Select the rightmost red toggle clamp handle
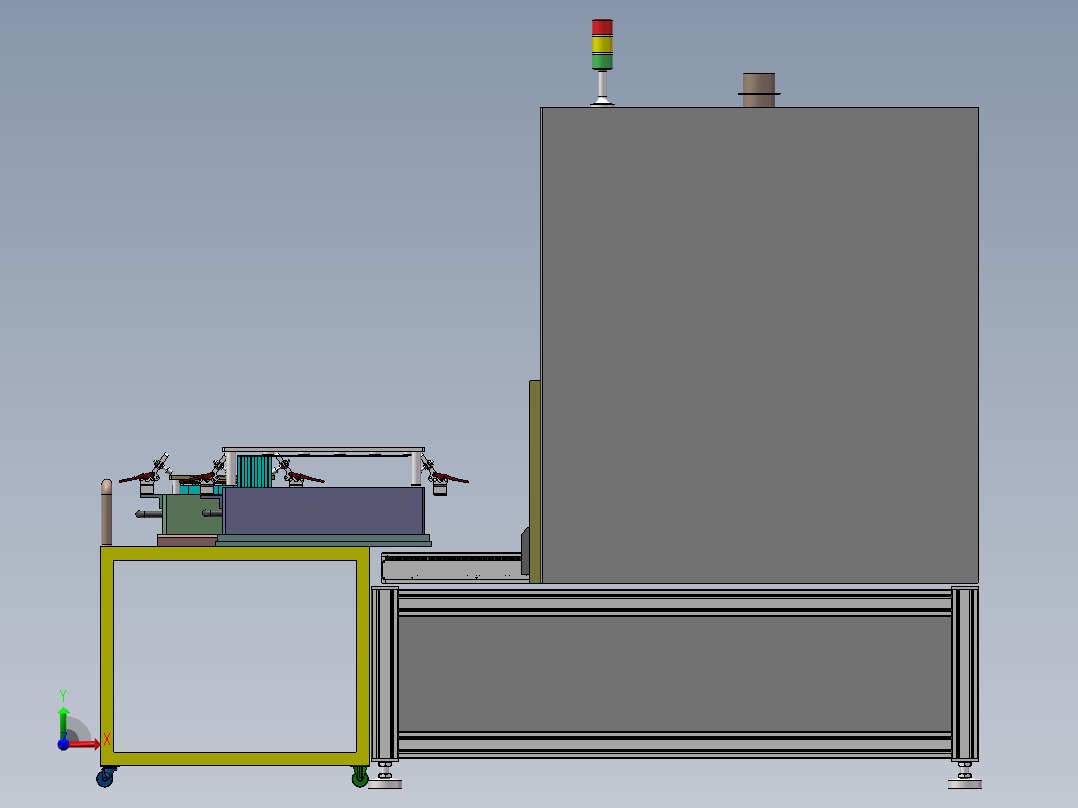 click(x=450, y=477)
